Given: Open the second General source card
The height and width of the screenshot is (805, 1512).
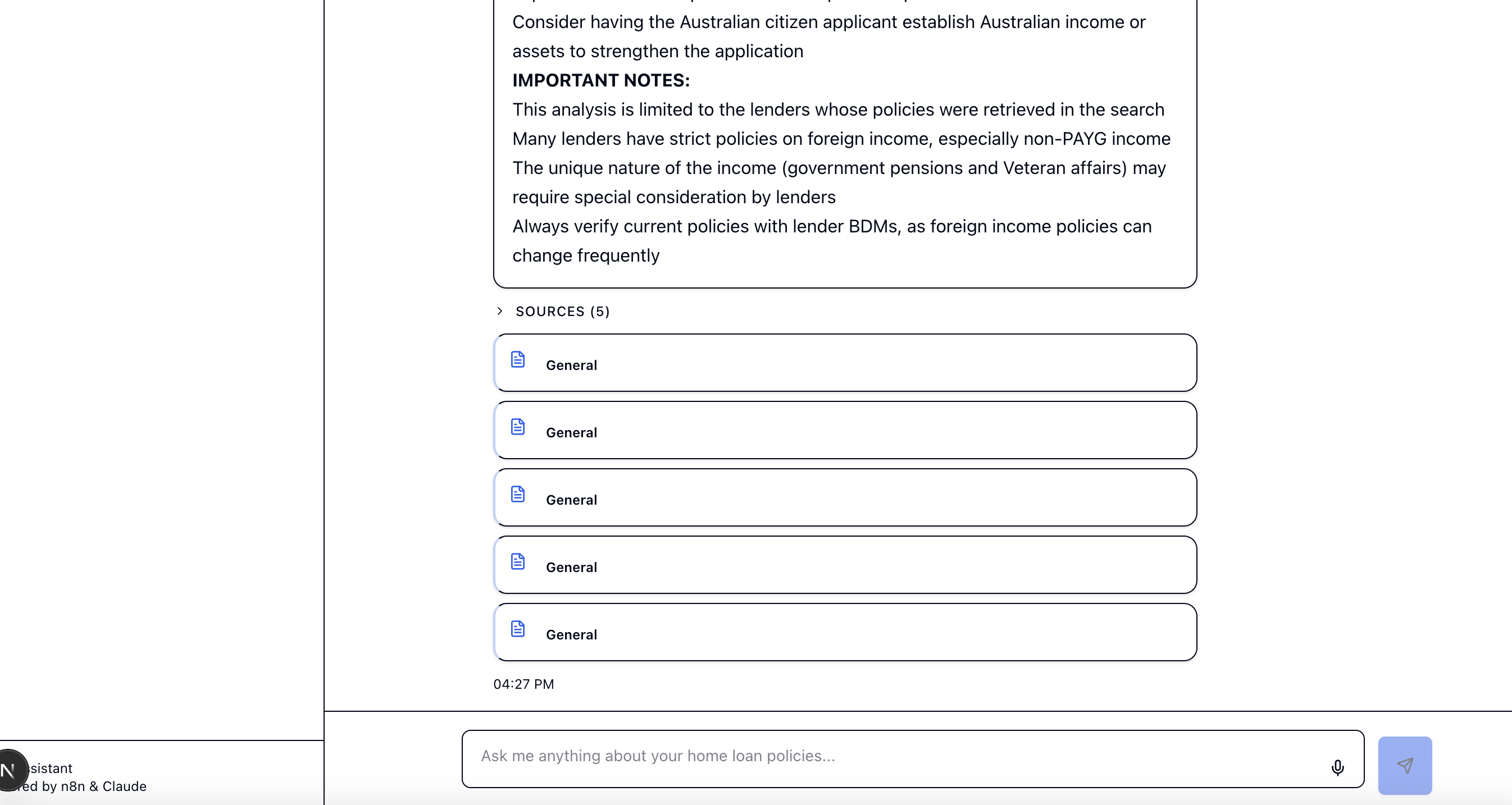Looking at the screenshot, I should coord(845,430).
